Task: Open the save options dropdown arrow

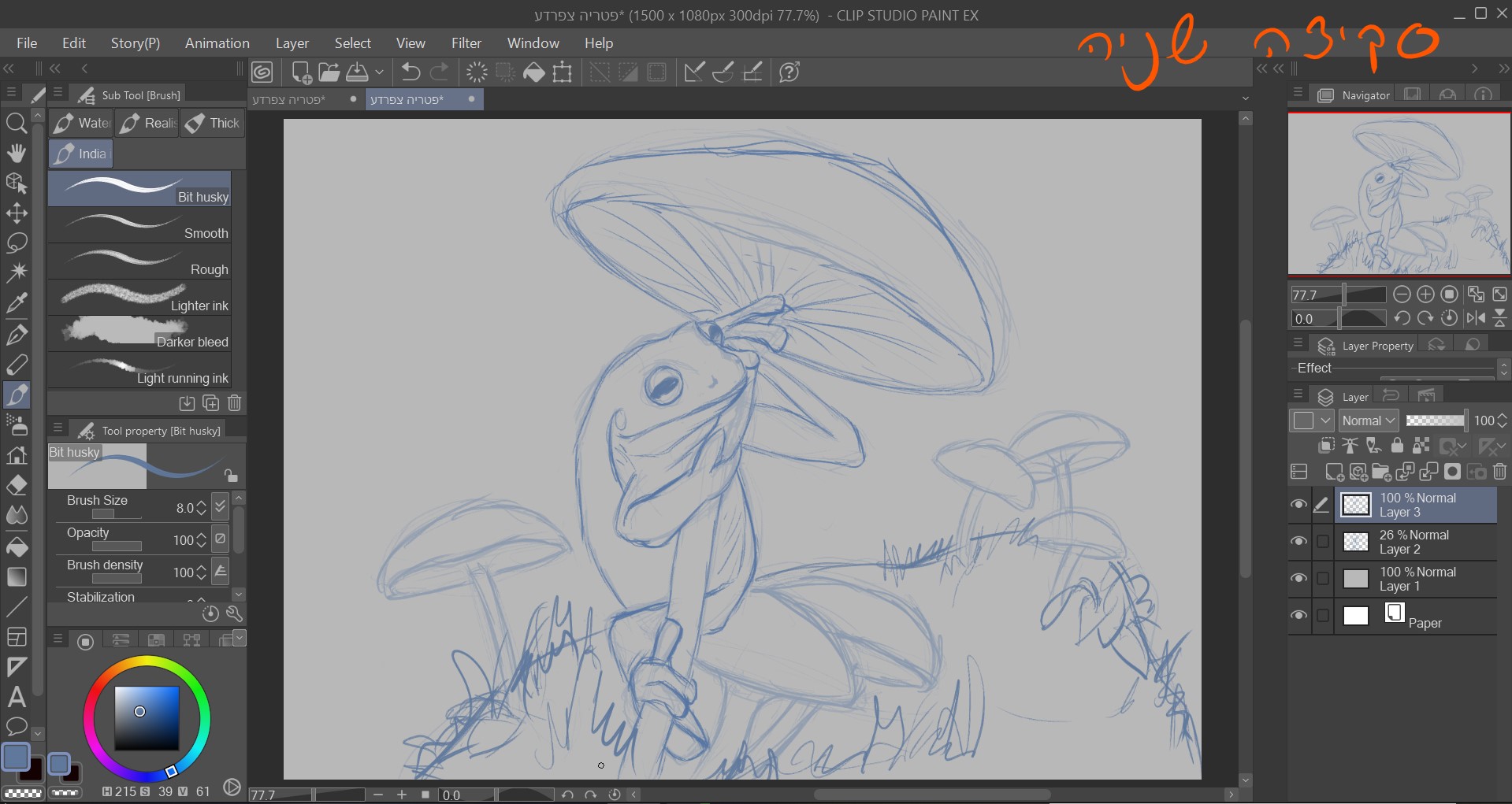Action: (x=379, y=72)
